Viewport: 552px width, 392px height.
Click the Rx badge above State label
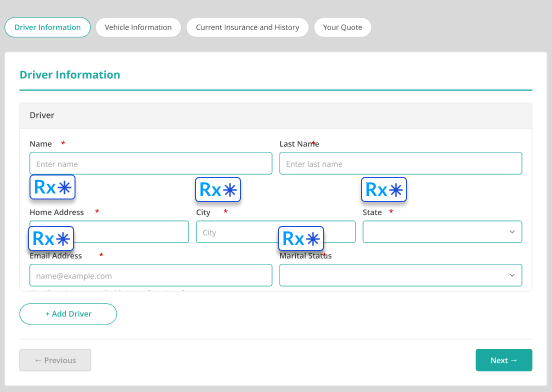tap(384, 190)
